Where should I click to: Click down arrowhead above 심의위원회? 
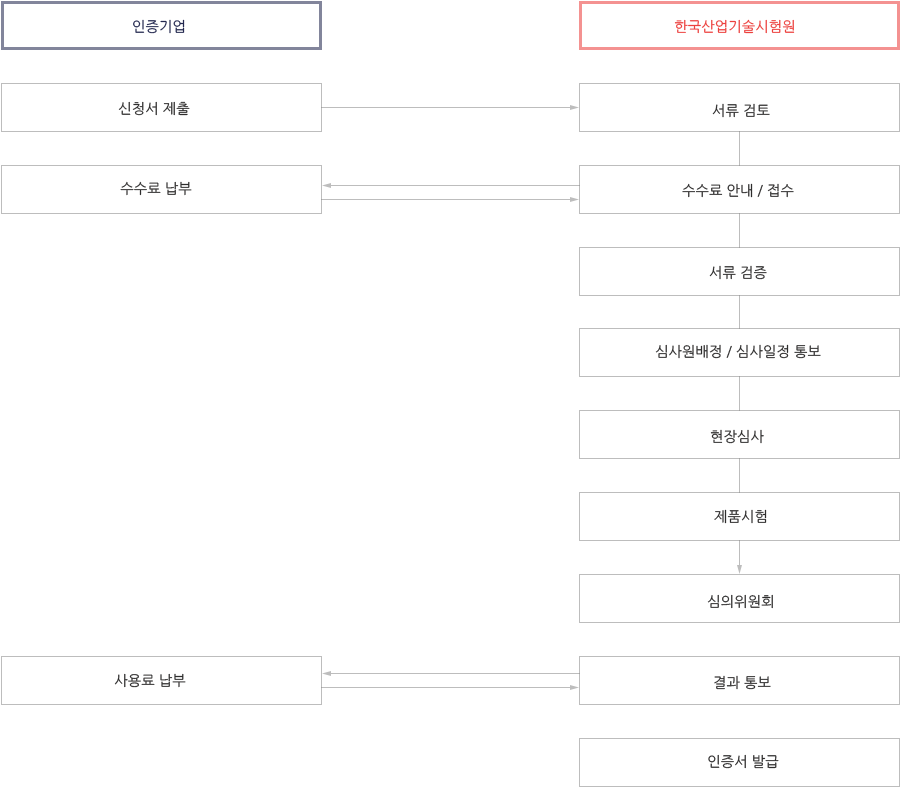740,569
